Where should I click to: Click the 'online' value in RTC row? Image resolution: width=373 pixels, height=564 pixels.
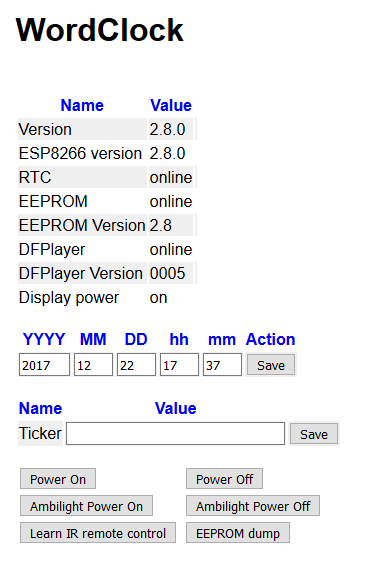(x=171, y=177)
